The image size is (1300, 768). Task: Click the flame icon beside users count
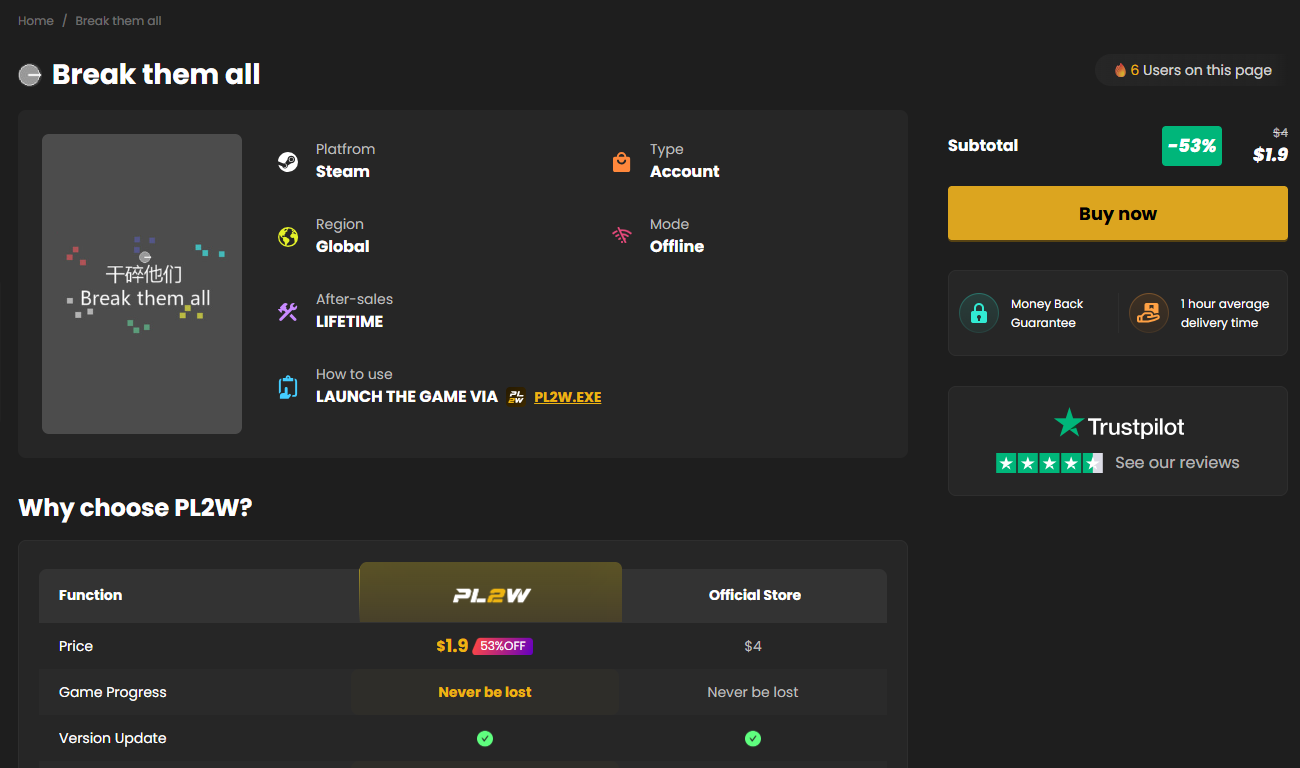click(1120, 70)
